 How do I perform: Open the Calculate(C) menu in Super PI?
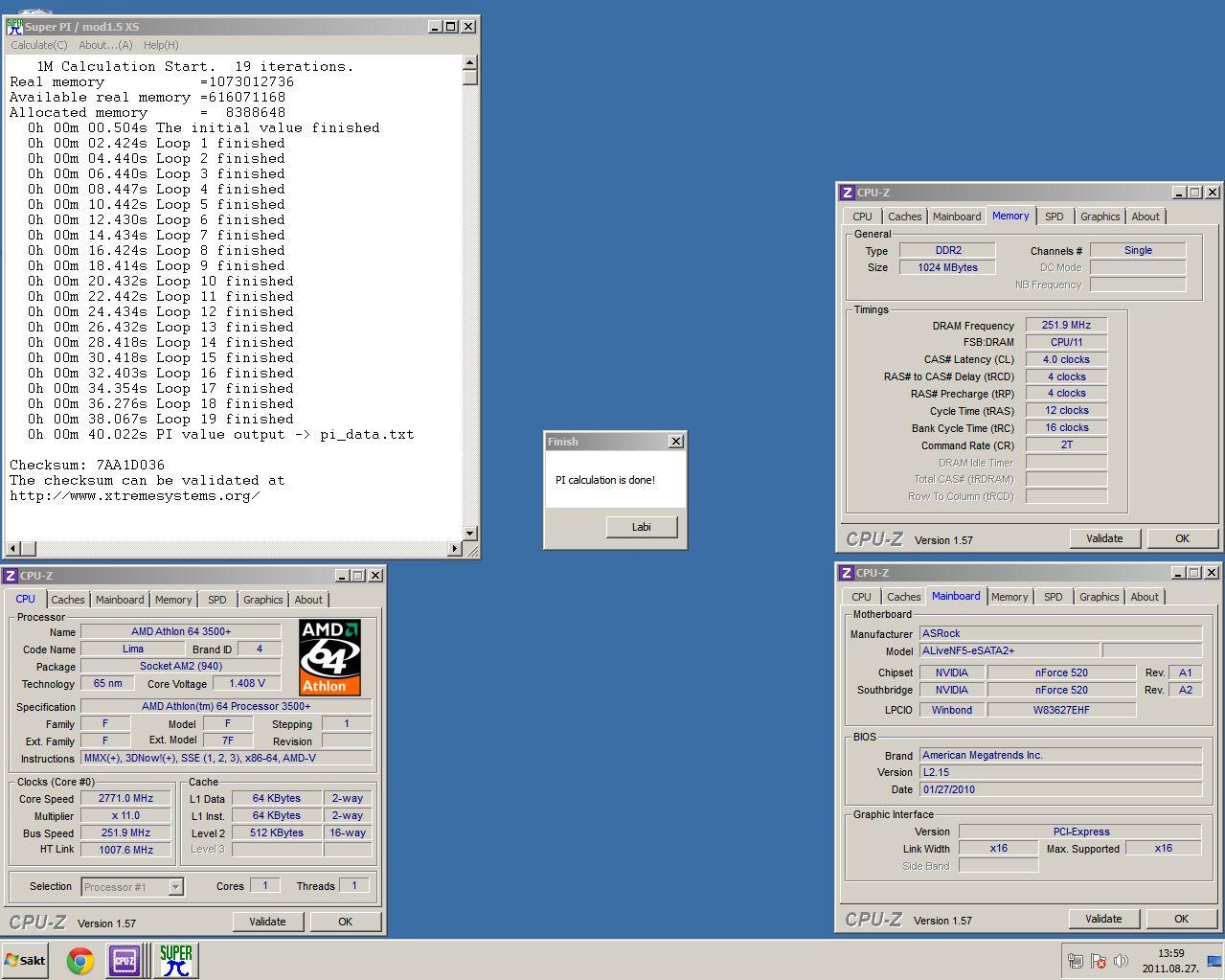(39, 45)
